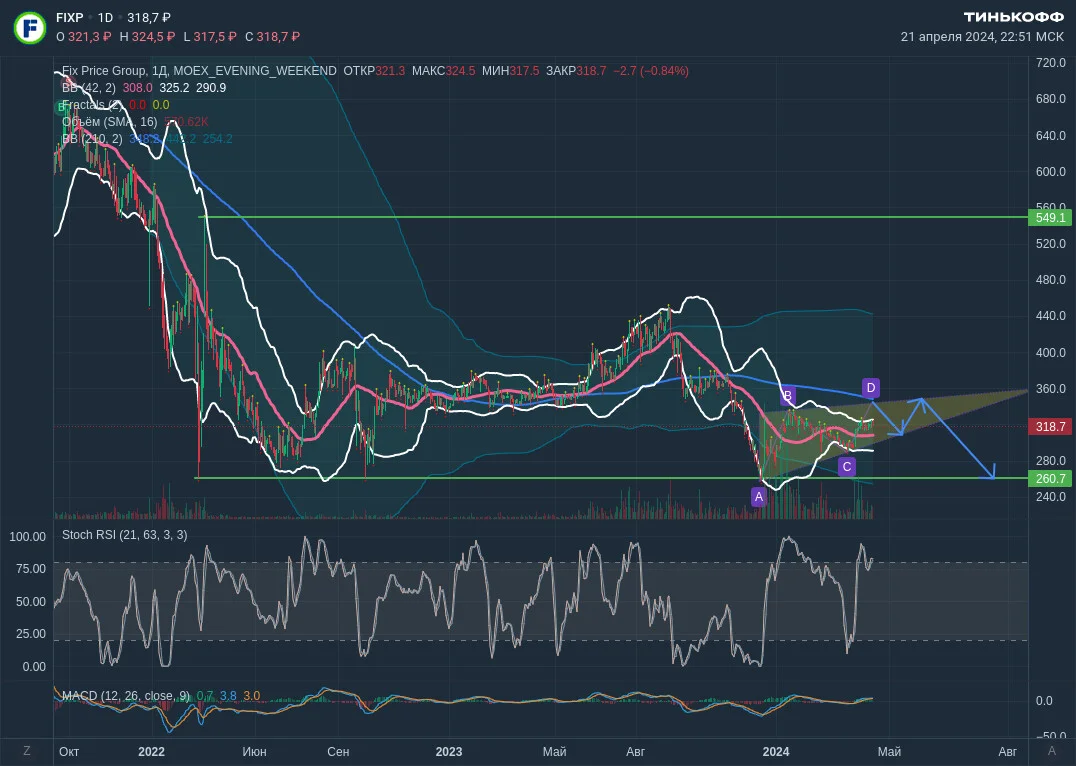Click the Сен label on the time axis

point(338,752)
